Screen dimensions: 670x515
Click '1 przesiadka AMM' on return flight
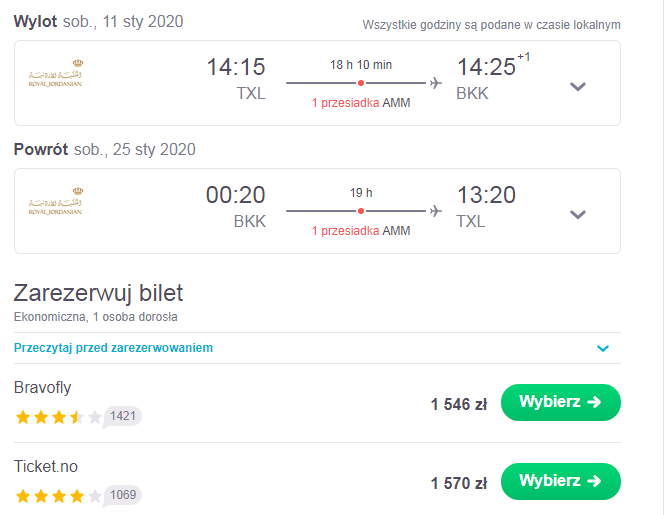click(361, 231)
